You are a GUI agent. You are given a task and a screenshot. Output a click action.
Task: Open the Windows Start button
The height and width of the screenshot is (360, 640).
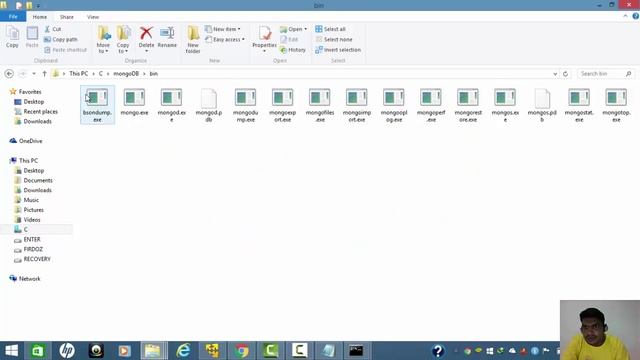pos(11,351)
